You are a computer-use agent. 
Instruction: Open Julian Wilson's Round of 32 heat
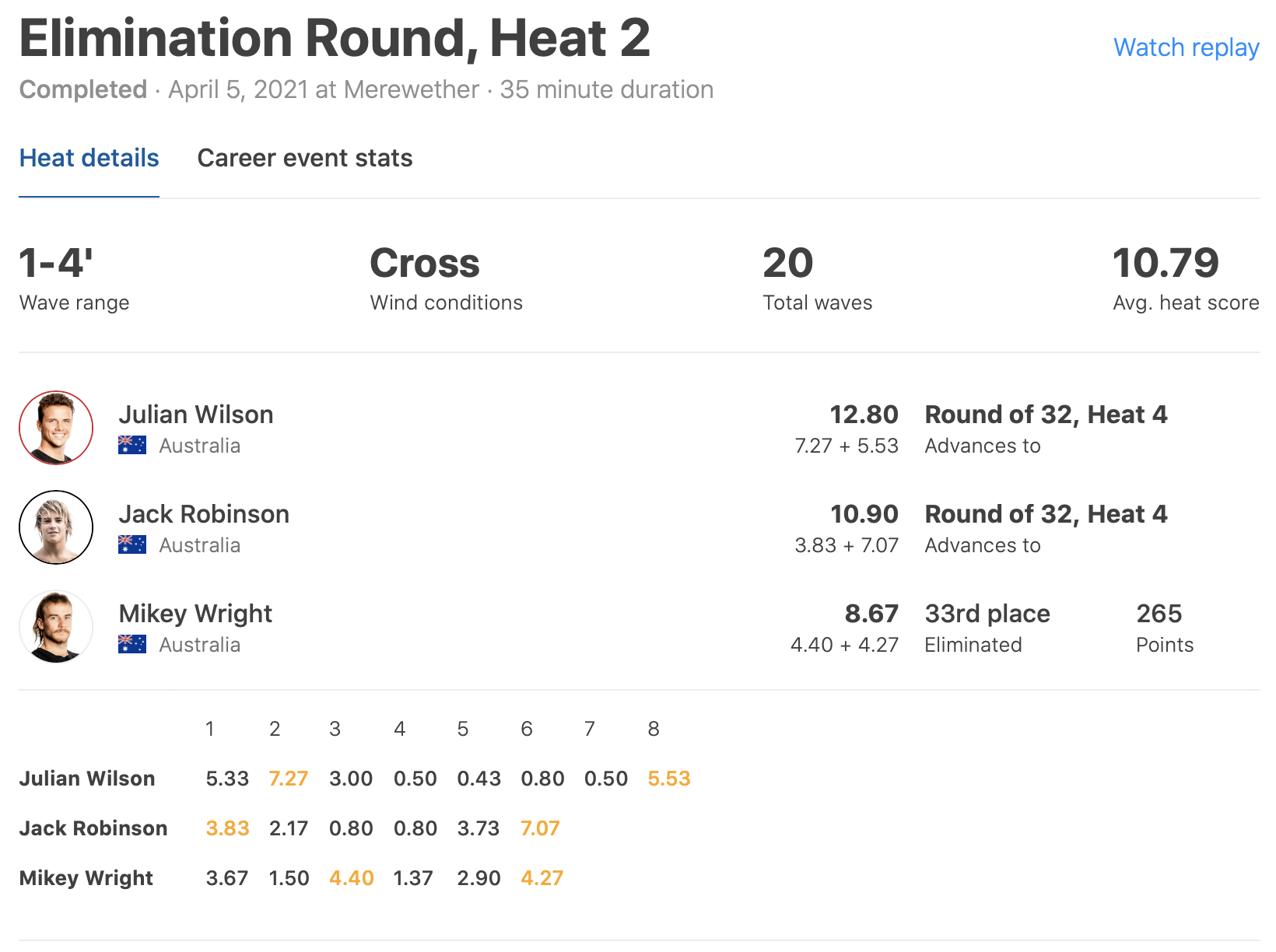coord(1046,415)
